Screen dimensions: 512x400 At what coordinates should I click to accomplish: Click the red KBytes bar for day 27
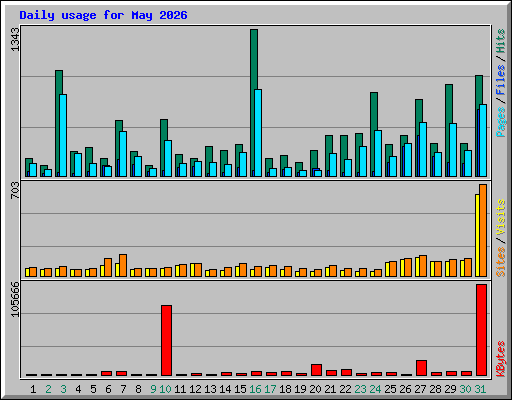point(421,368)
